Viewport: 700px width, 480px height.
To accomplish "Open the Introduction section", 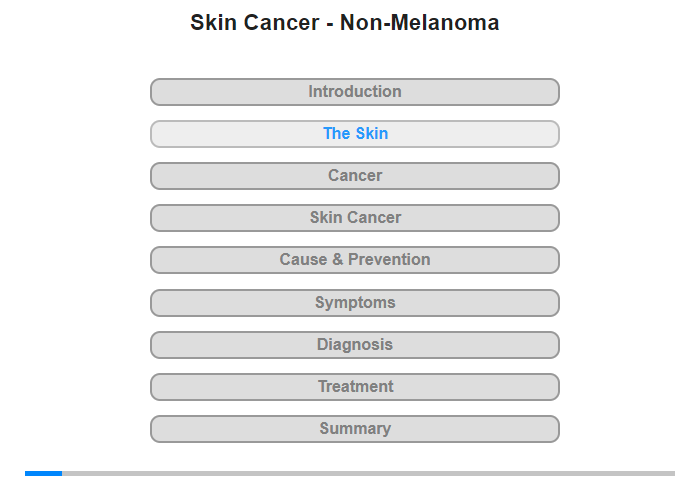I will coord(354,92).
